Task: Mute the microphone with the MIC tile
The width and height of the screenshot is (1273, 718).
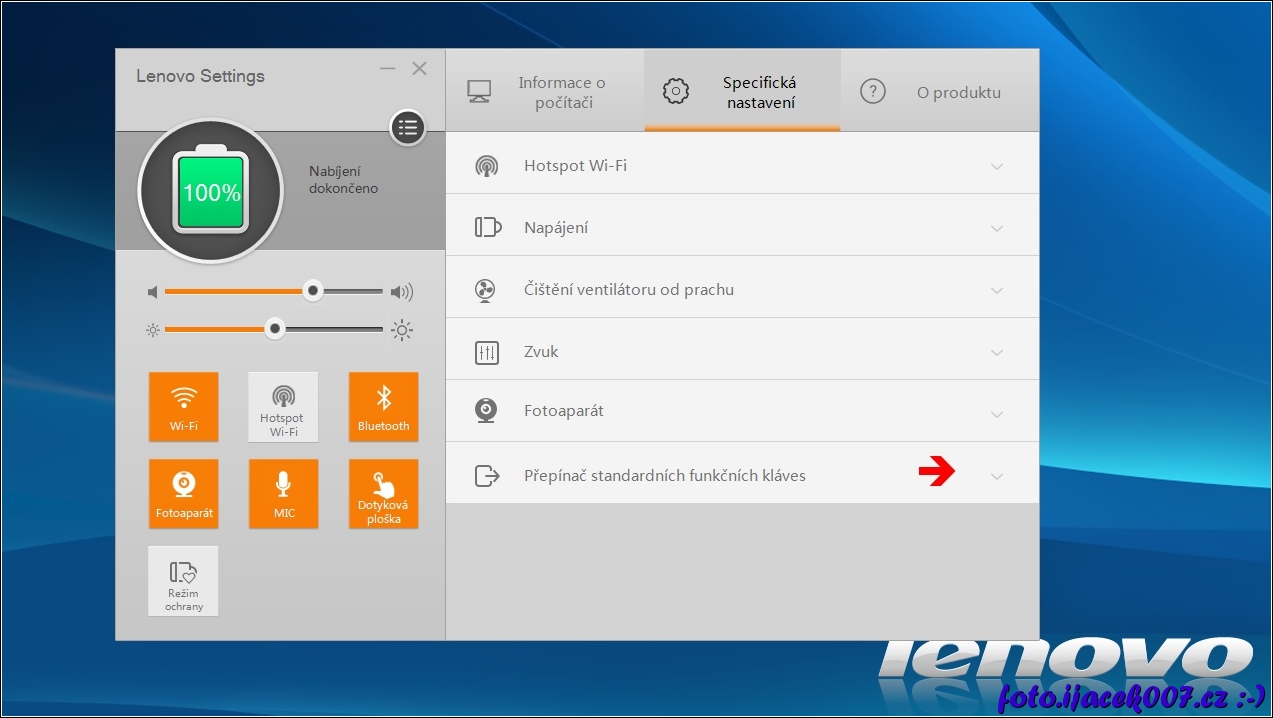Action: pyautogui.click(x=283, y=494)
